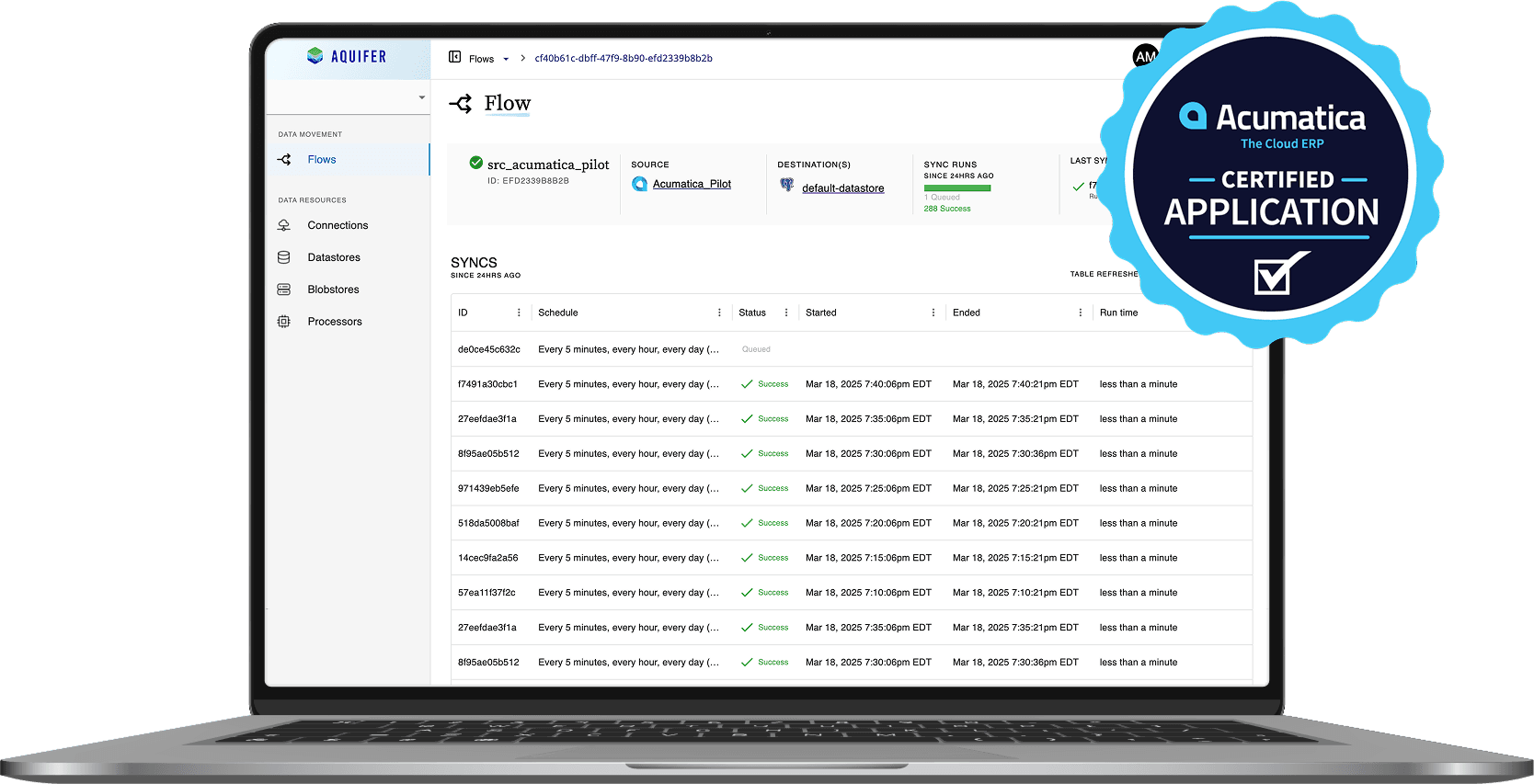
Task: Select sync ID f7491a30cbc1
Action: 487,384
